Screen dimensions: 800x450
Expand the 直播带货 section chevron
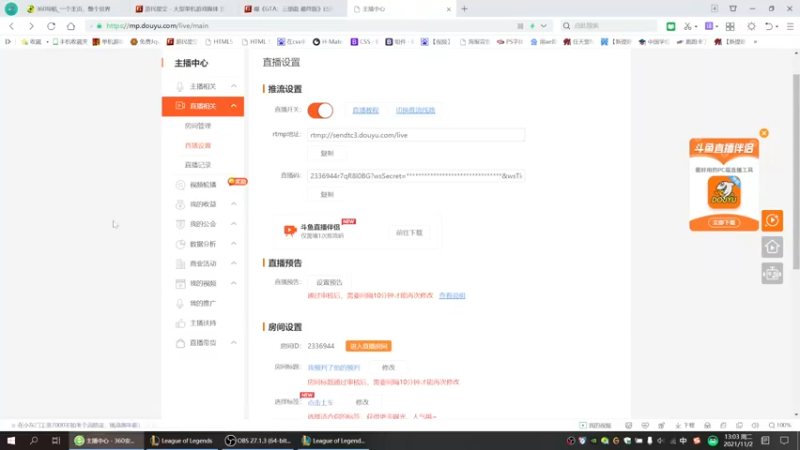(x=234, y=343)
